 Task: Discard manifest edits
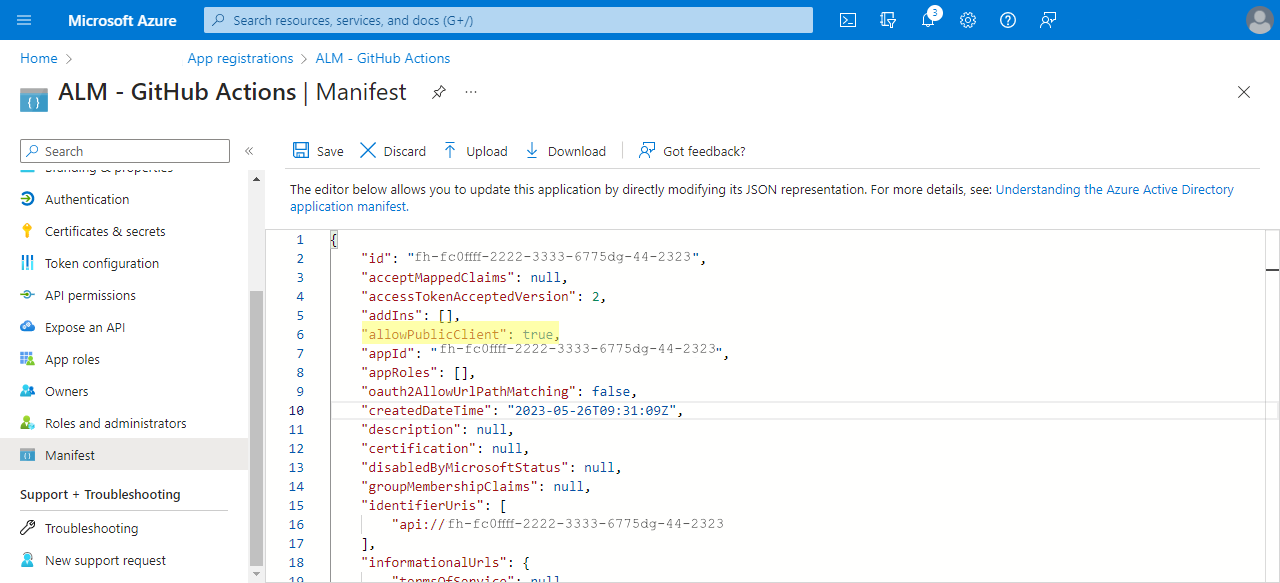[393, 150]
